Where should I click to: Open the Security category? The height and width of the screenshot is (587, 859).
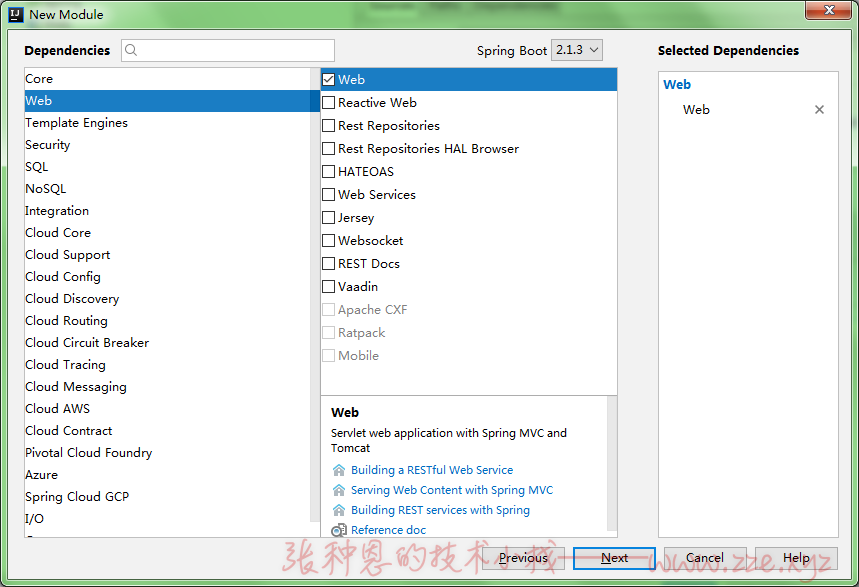pyautogui.click(x=168, y=145)
